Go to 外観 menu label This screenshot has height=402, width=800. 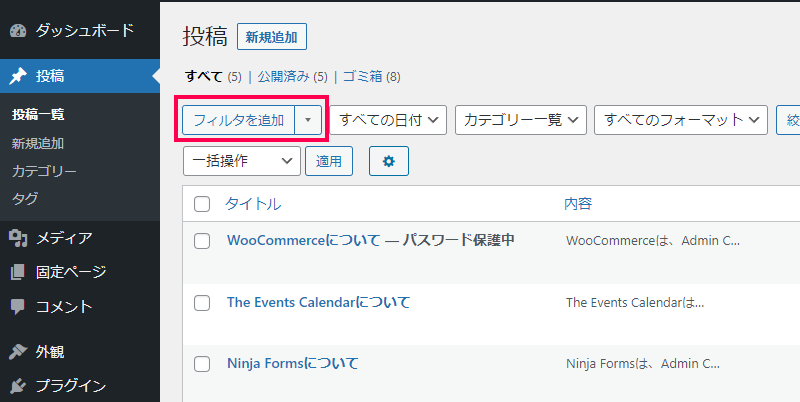click(50, 351)
